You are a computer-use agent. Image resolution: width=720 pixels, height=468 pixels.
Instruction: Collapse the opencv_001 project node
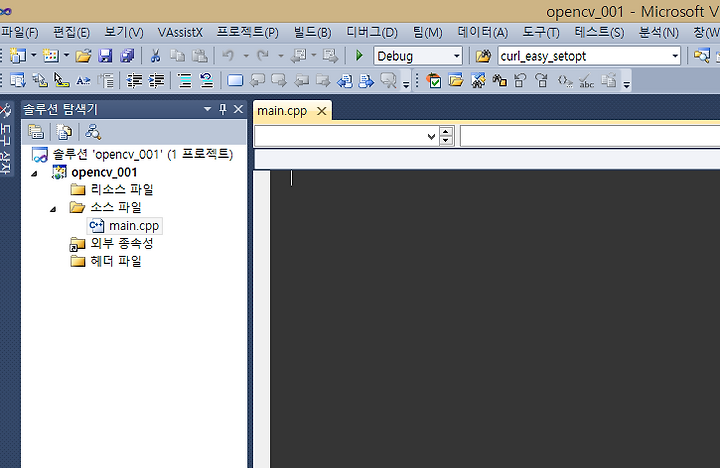pos(35,174)
